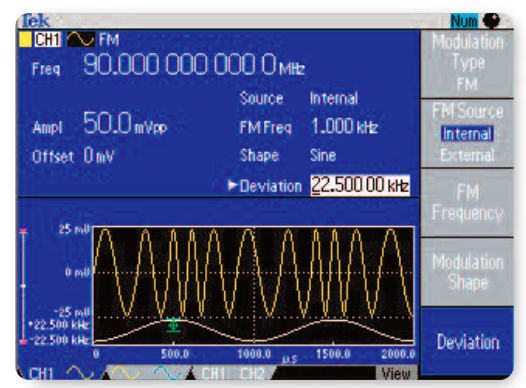Click the 2000.0 time axis label
The image size is (526, 388).
click(398, 354)
